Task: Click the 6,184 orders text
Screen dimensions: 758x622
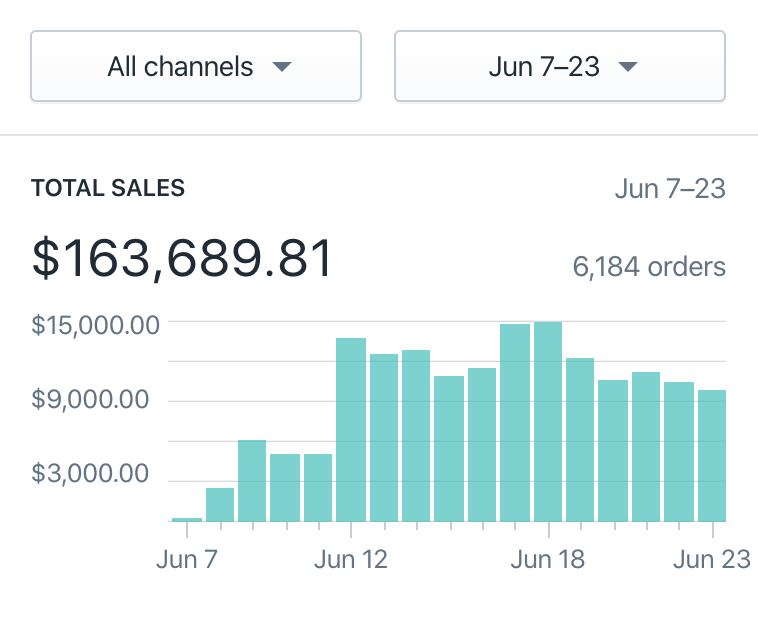Action: tap(649, 267)
